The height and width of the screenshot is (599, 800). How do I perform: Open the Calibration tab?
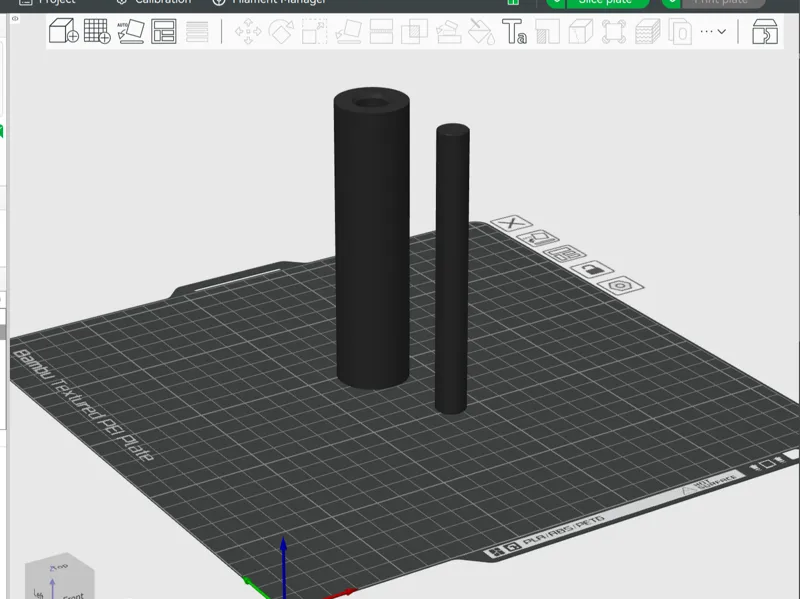[153, 2]
